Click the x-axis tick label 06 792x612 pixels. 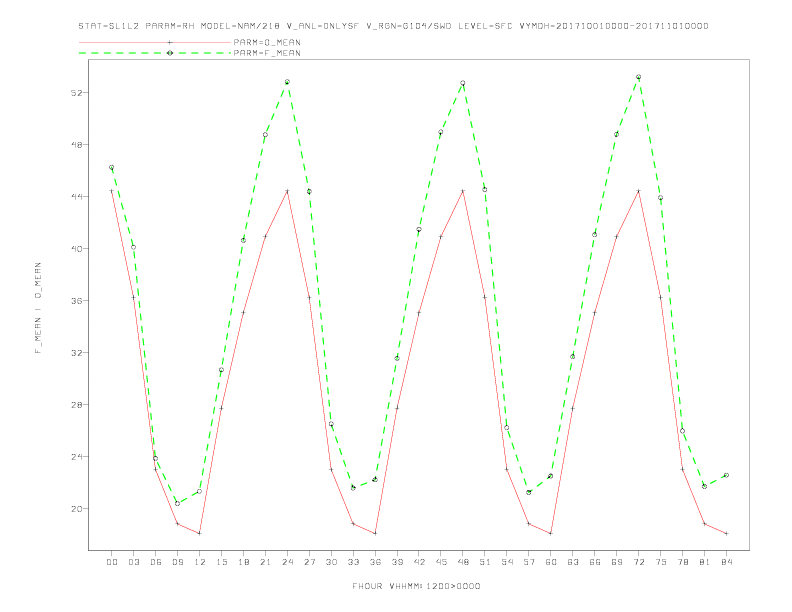156,562
